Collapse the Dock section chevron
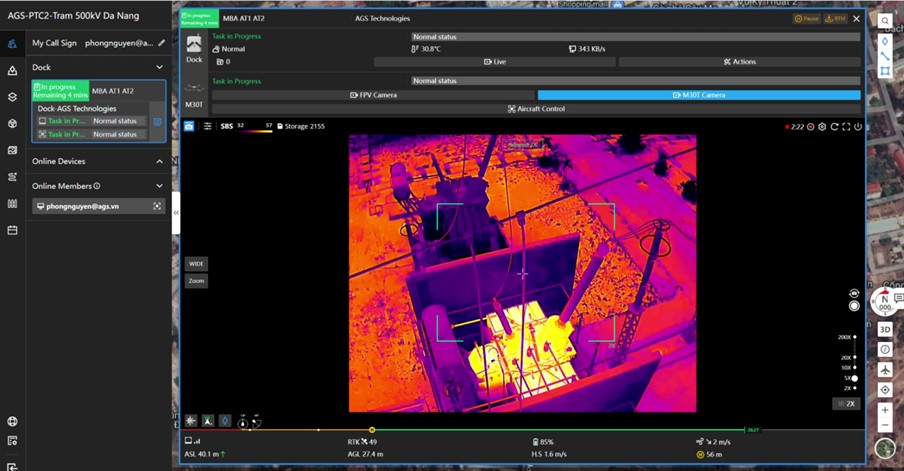 pos(160,67)
